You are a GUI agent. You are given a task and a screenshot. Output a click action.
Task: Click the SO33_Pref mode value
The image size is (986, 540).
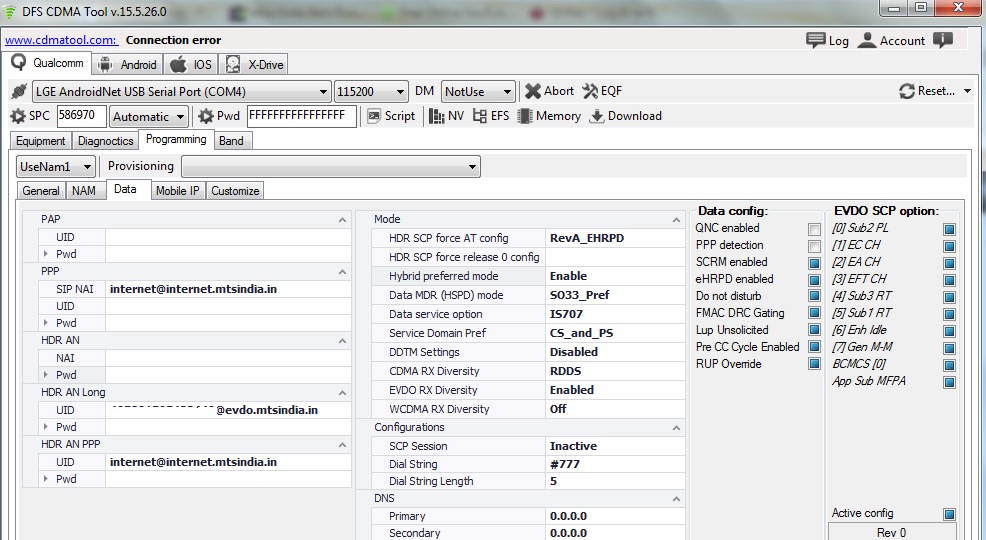click(x=615, y=295)
